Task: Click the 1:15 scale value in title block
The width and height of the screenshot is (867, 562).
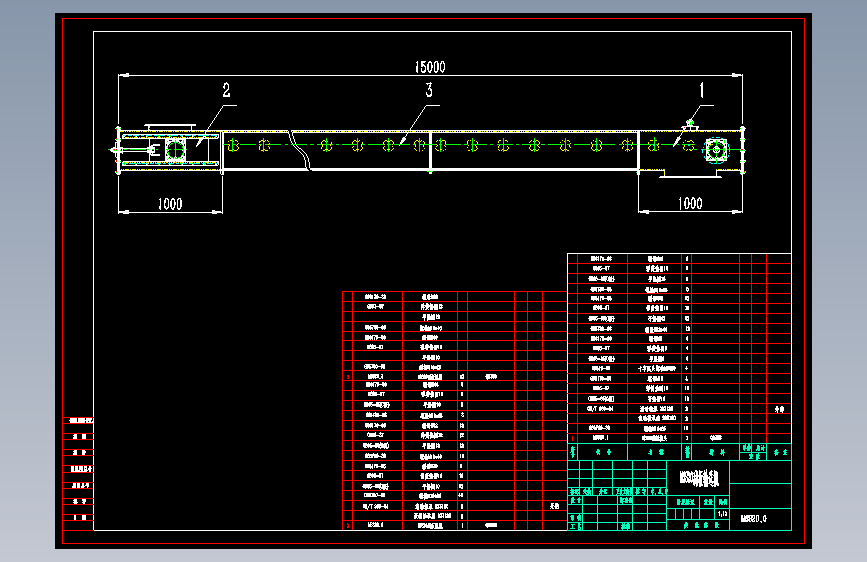Action: click(722, 514)
